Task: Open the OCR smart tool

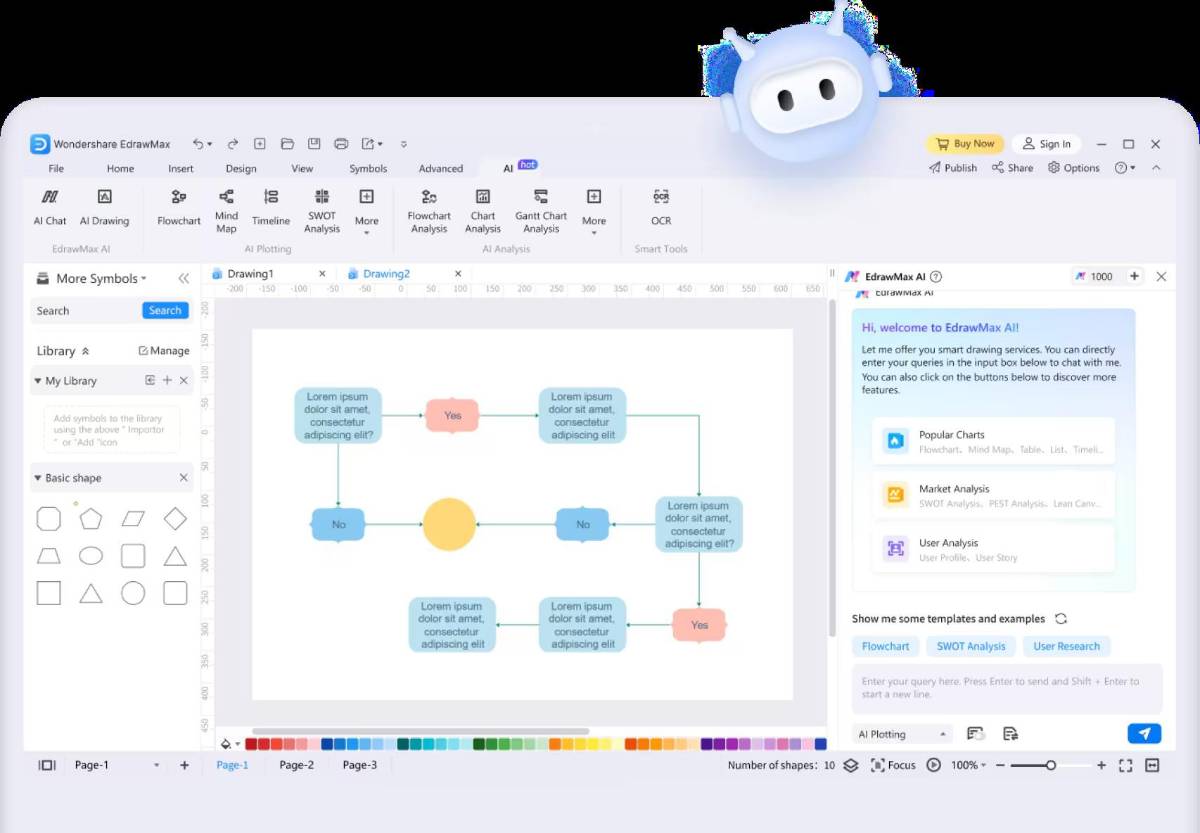Action: tap(660, 208)
